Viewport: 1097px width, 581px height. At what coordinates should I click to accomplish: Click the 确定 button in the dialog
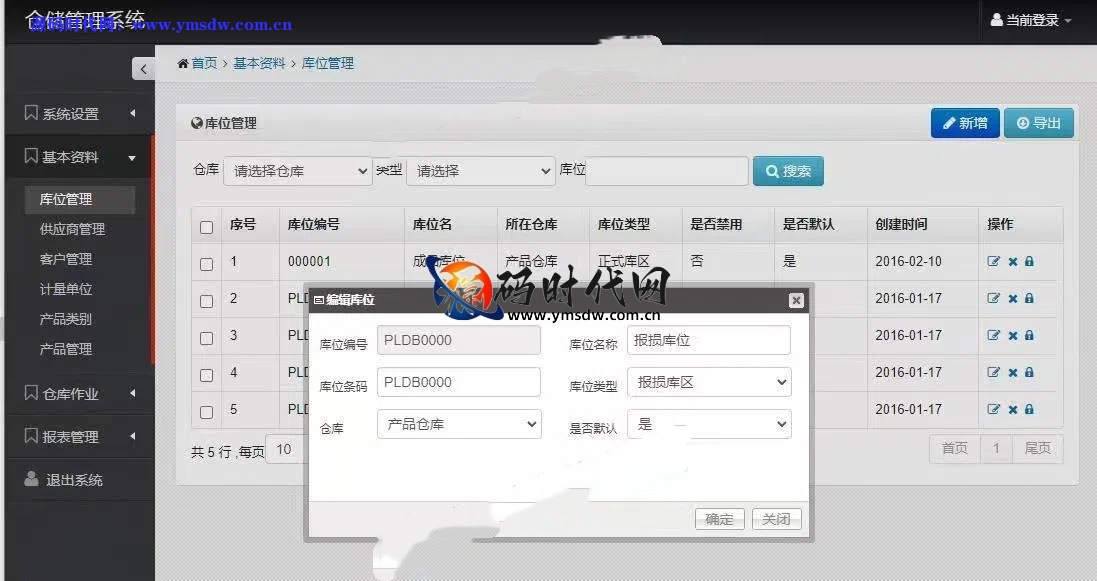click(x=719, y=519)
